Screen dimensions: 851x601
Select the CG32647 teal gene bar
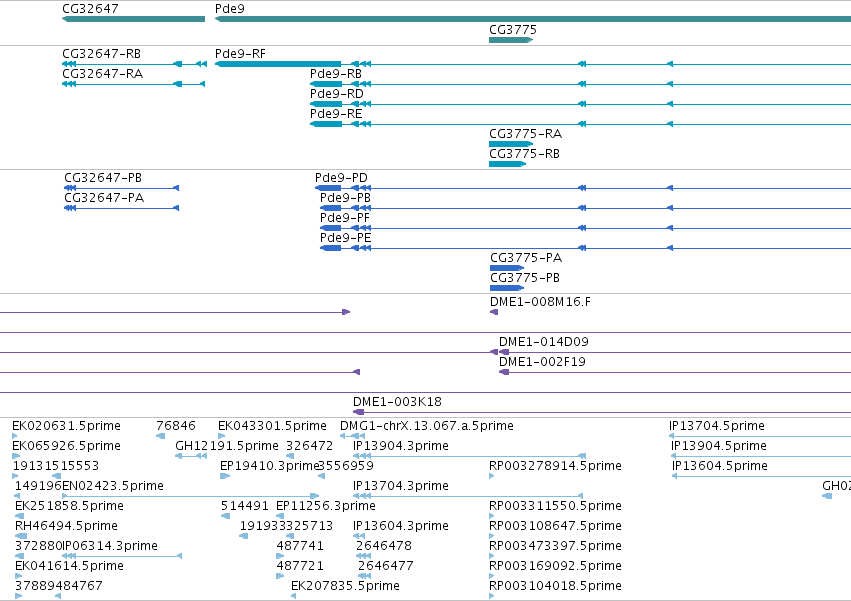(134, 19)
